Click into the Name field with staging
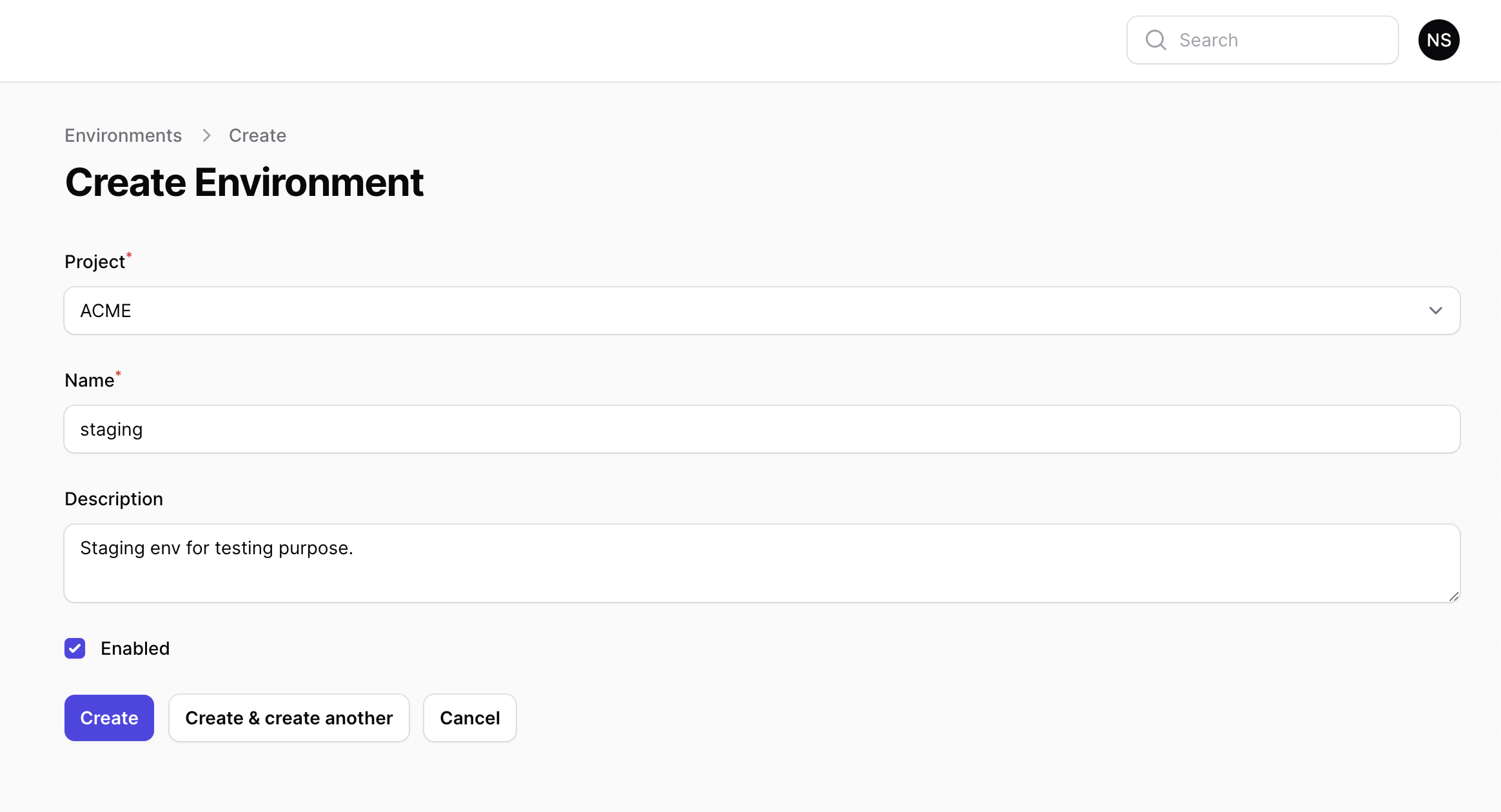Viewport: 1501px width, 812px height. point(762,429)
